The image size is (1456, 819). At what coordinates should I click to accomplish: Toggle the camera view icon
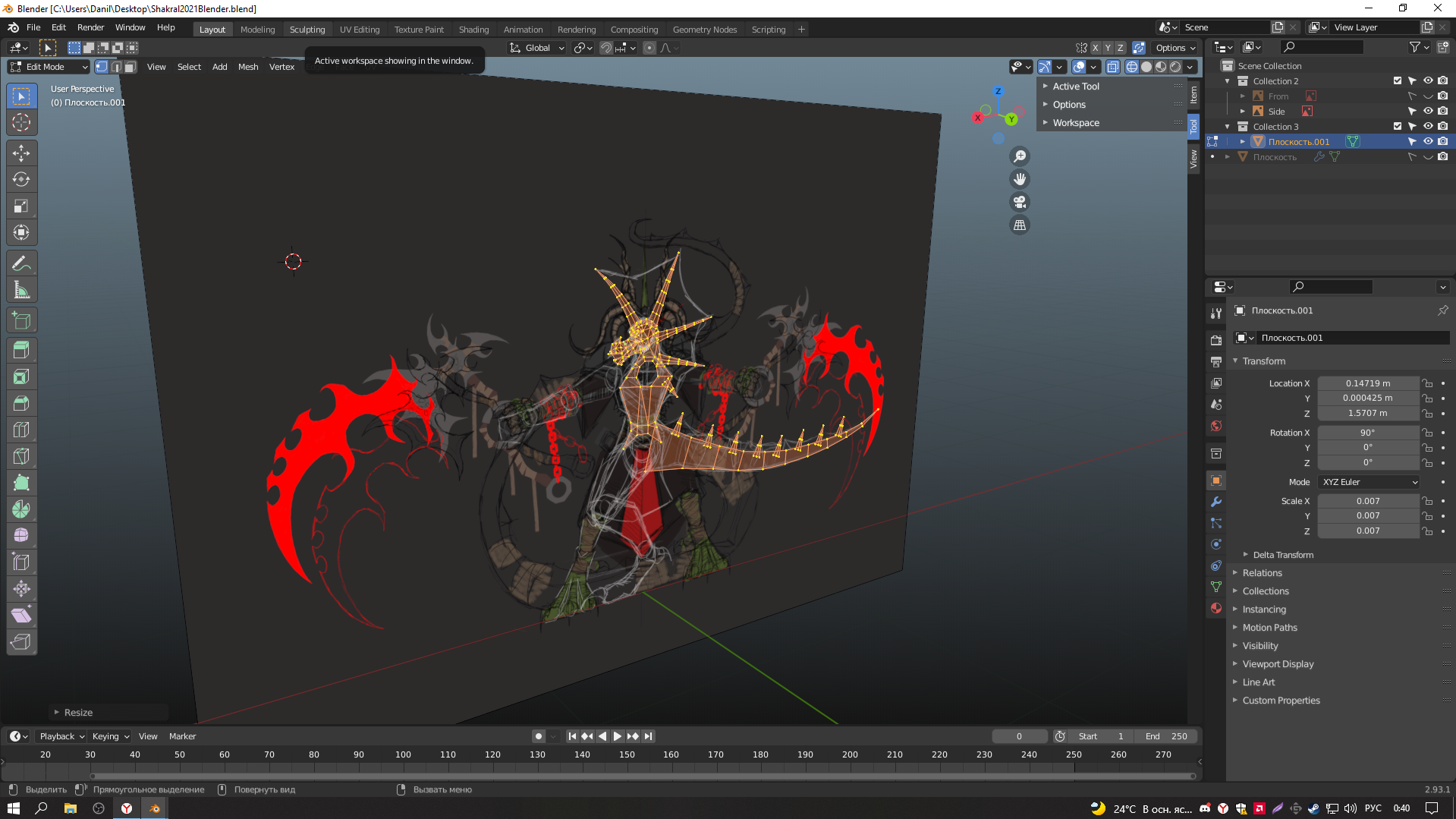(x=1020, y=202)
